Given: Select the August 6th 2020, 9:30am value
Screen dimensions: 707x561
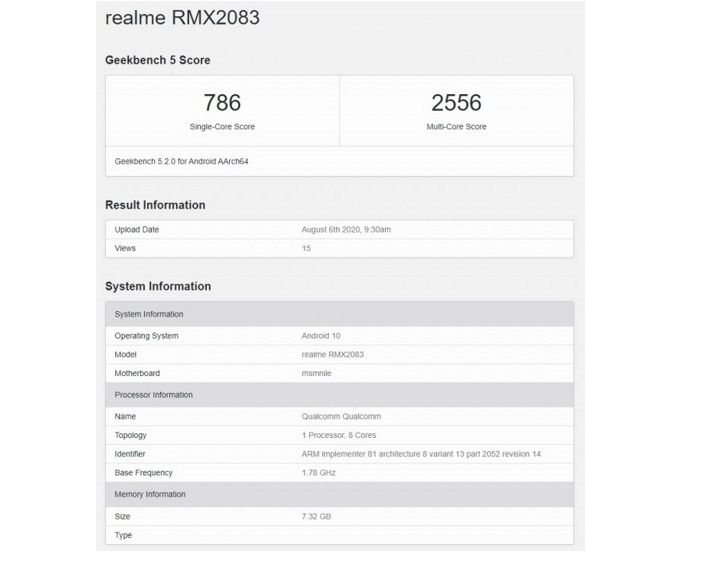Looking at the screenshot, I should [346, 230].
